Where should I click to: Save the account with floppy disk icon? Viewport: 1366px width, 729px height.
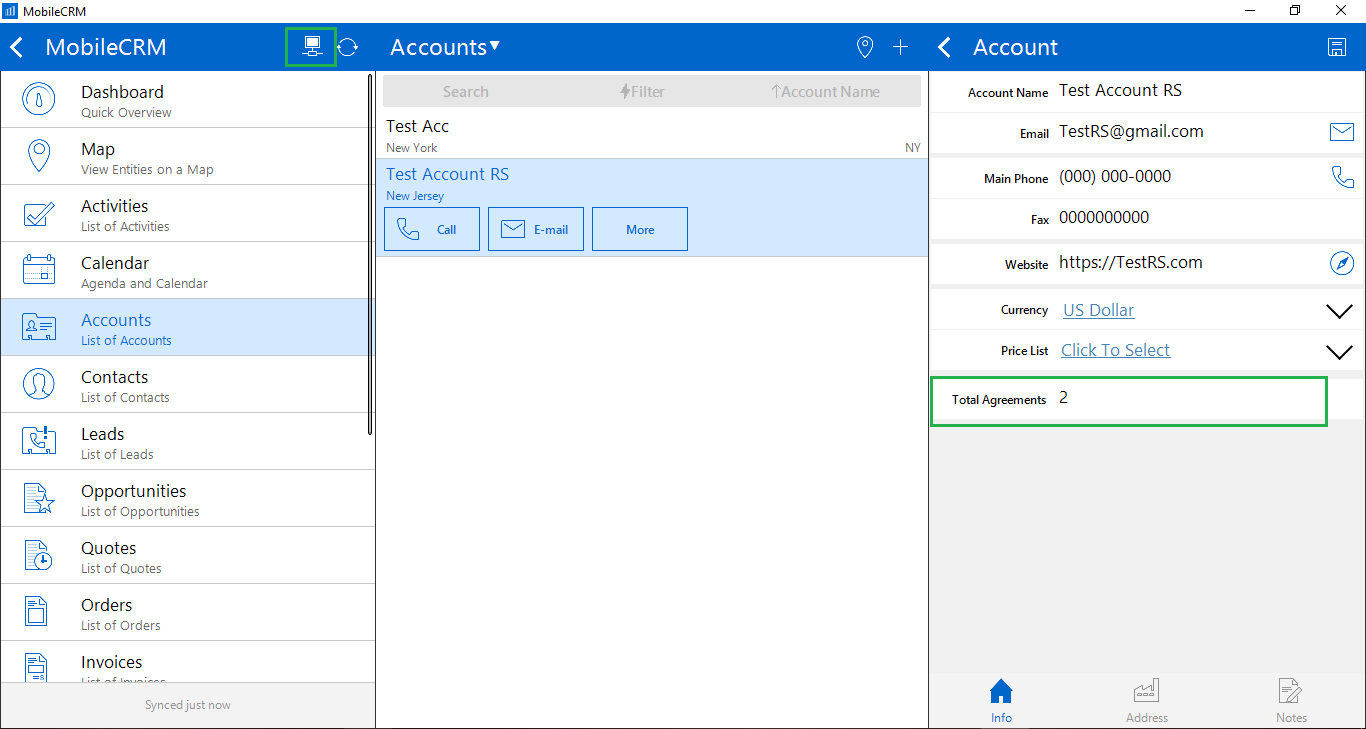1336,47
